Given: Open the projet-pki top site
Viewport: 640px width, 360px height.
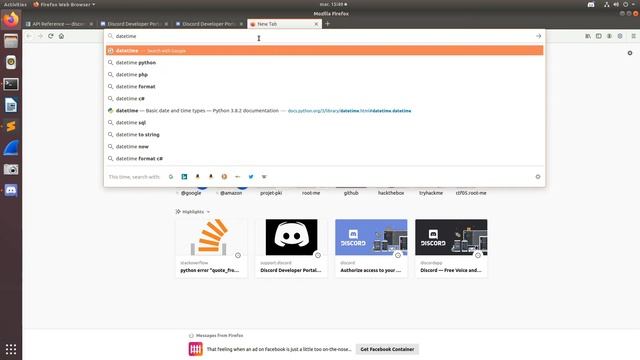Looking at the screenshot, I should coord(271,192).
